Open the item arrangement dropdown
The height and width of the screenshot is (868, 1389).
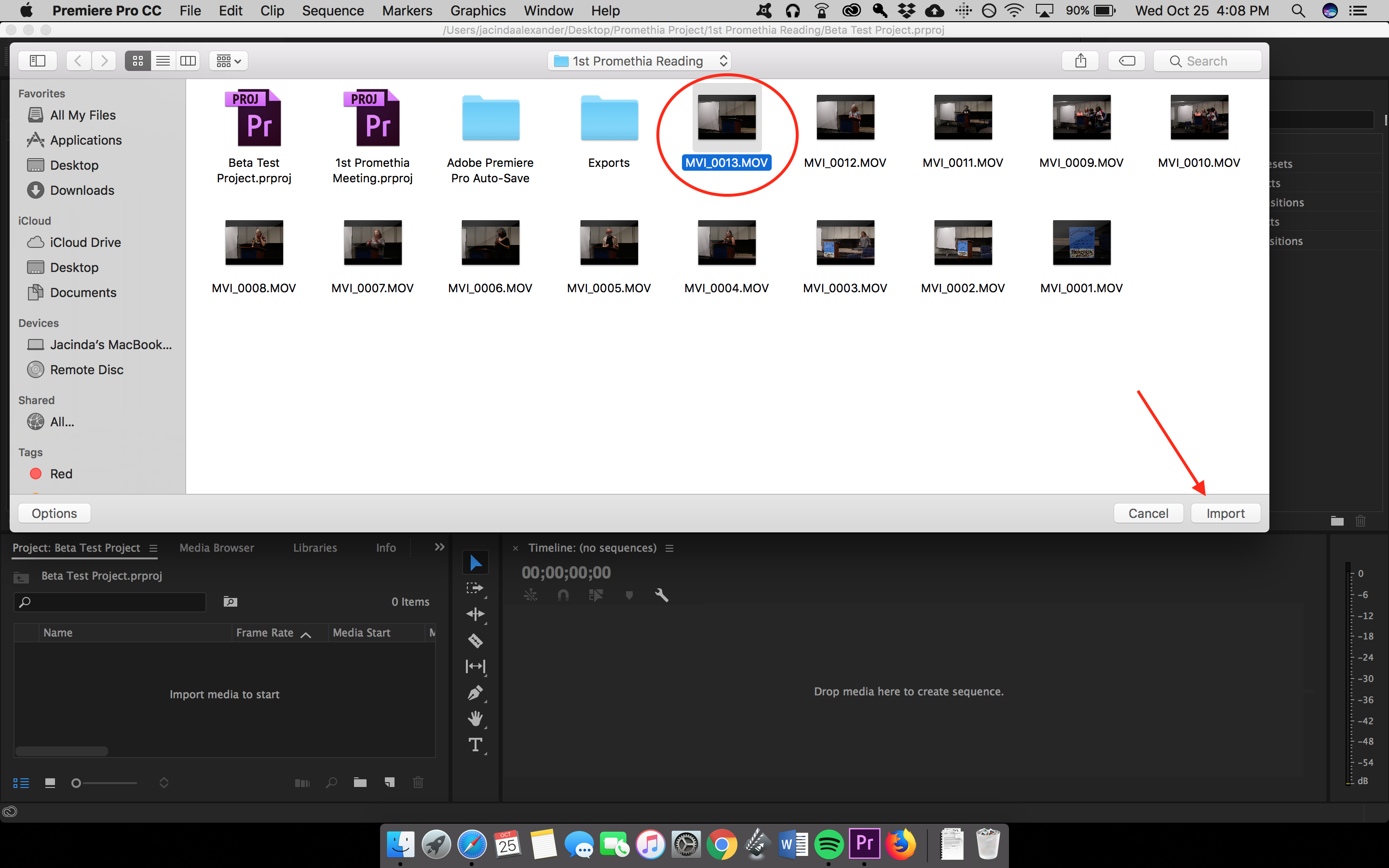click(229, 60)
